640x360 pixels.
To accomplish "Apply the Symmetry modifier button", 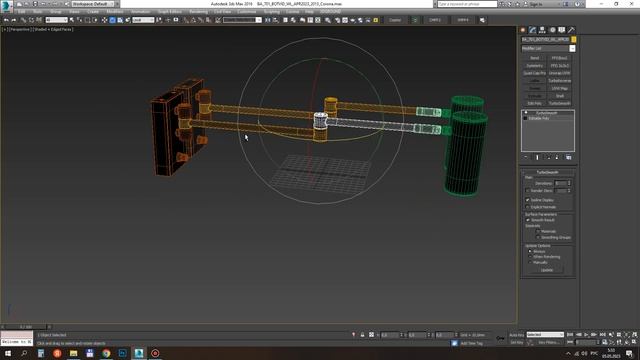I will pos(534,66).
